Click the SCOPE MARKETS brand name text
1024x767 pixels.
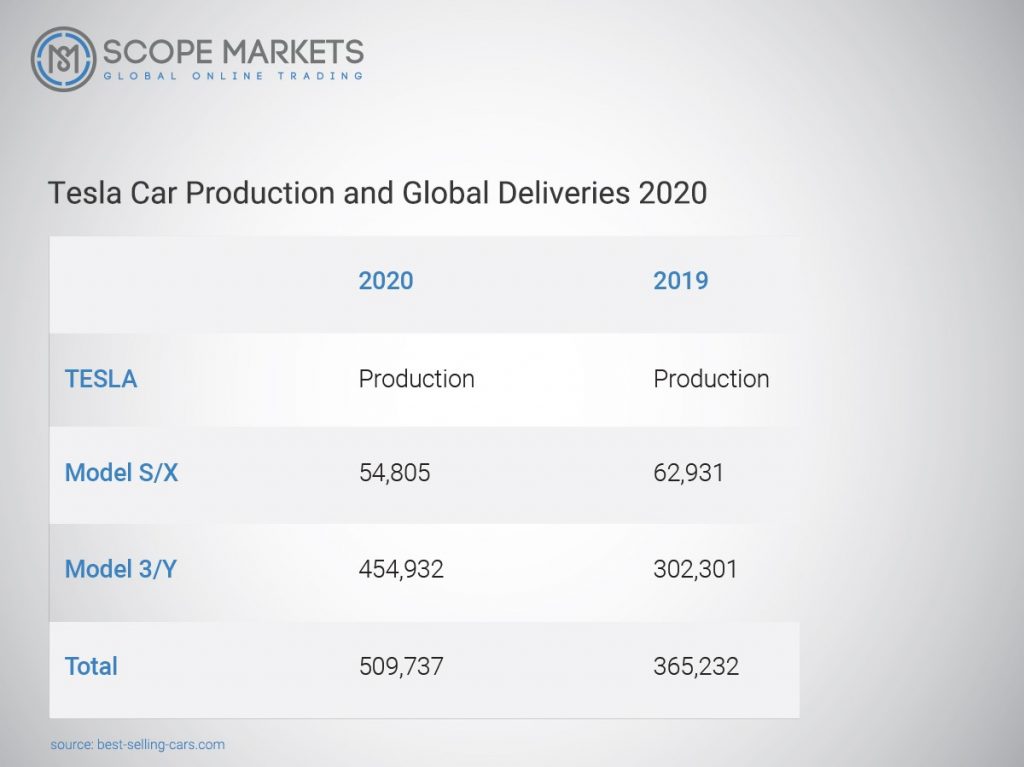[x=233, y=52]
